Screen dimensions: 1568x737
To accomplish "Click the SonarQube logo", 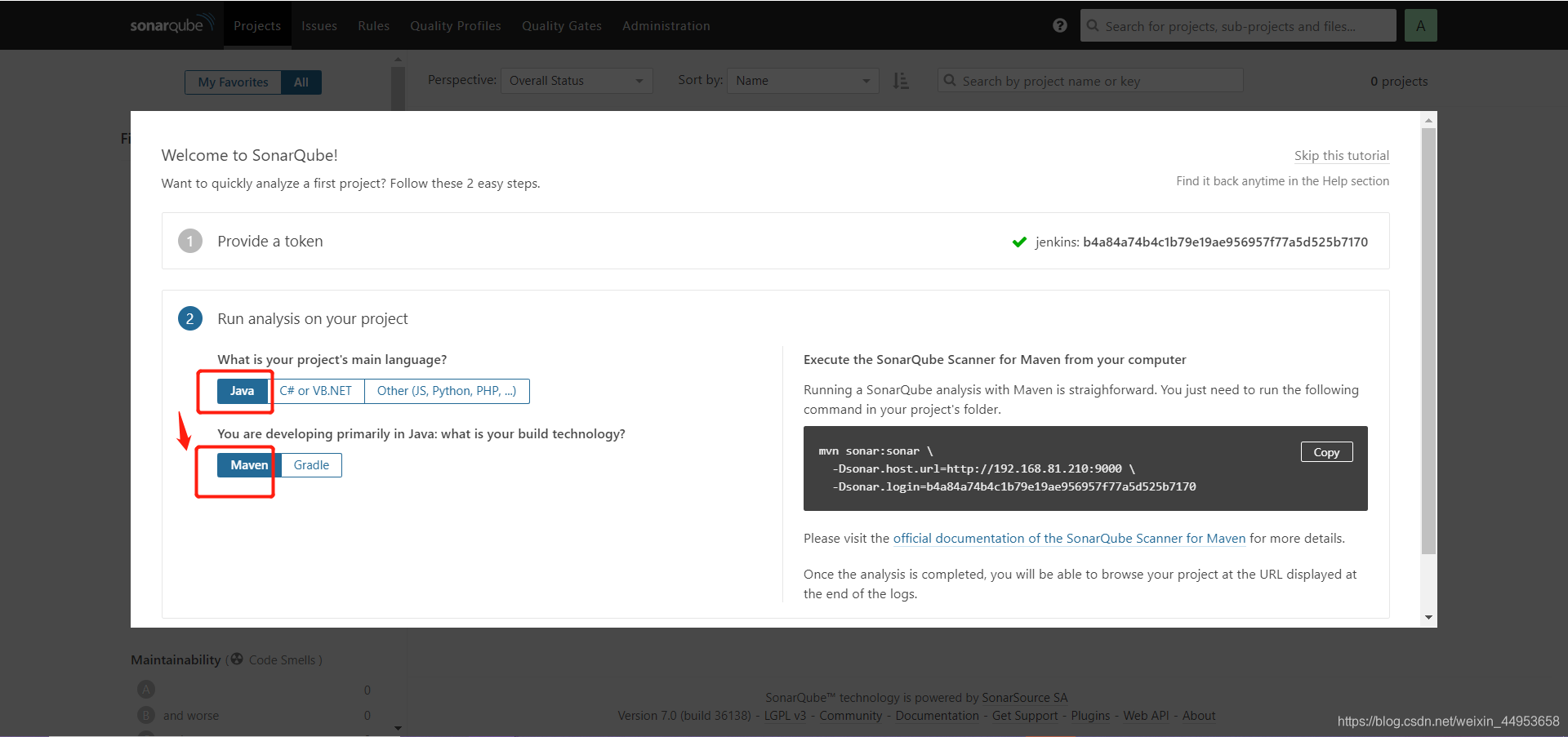I will coord(172,24).
